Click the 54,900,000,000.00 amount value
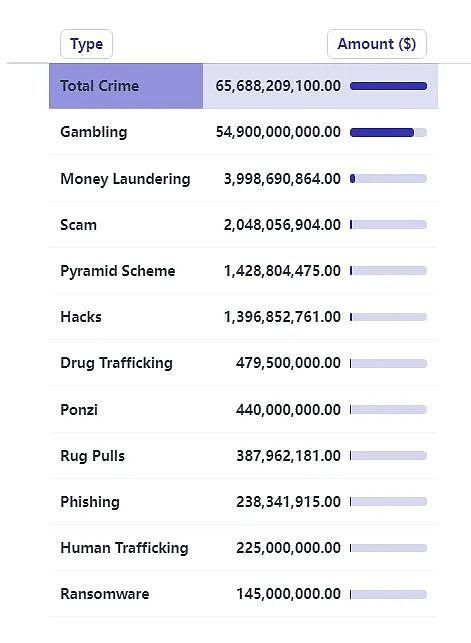The image size is (471, 643). 278,132
